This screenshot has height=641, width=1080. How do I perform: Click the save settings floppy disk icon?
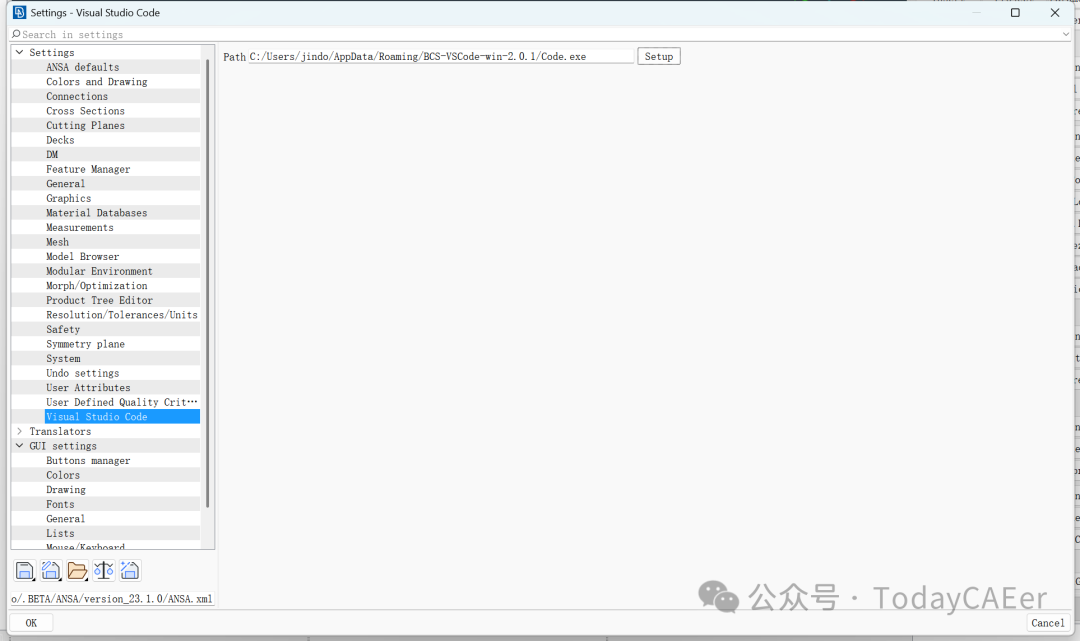pos(24,571)
